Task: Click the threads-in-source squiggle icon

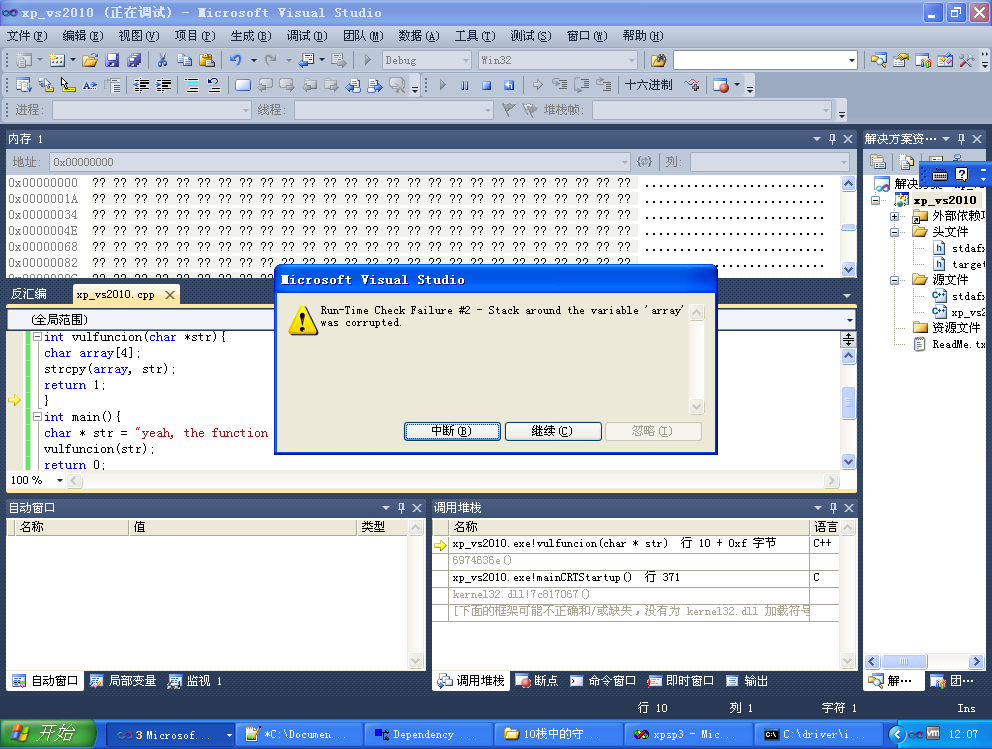Action: point(692,85)
